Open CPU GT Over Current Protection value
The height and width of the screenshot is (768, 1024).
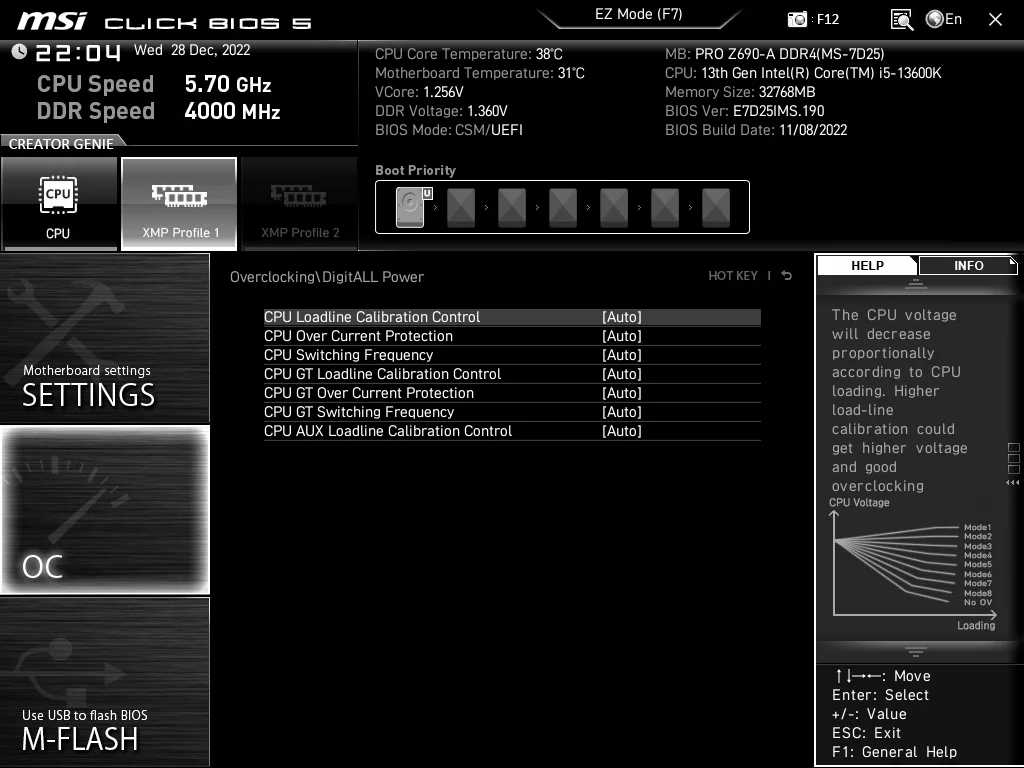coord(622,392)
